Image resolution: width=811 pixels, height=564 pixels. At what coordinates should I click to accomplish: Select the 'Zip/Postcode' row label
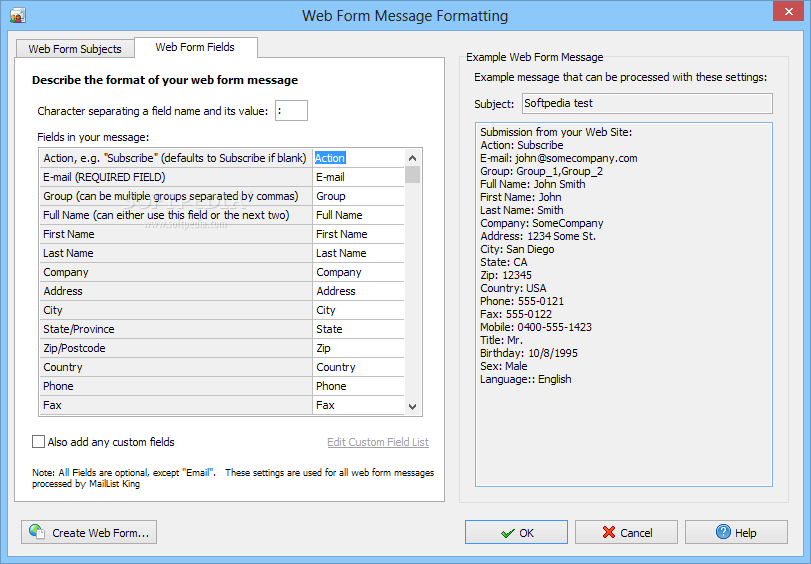click(176, 348)
